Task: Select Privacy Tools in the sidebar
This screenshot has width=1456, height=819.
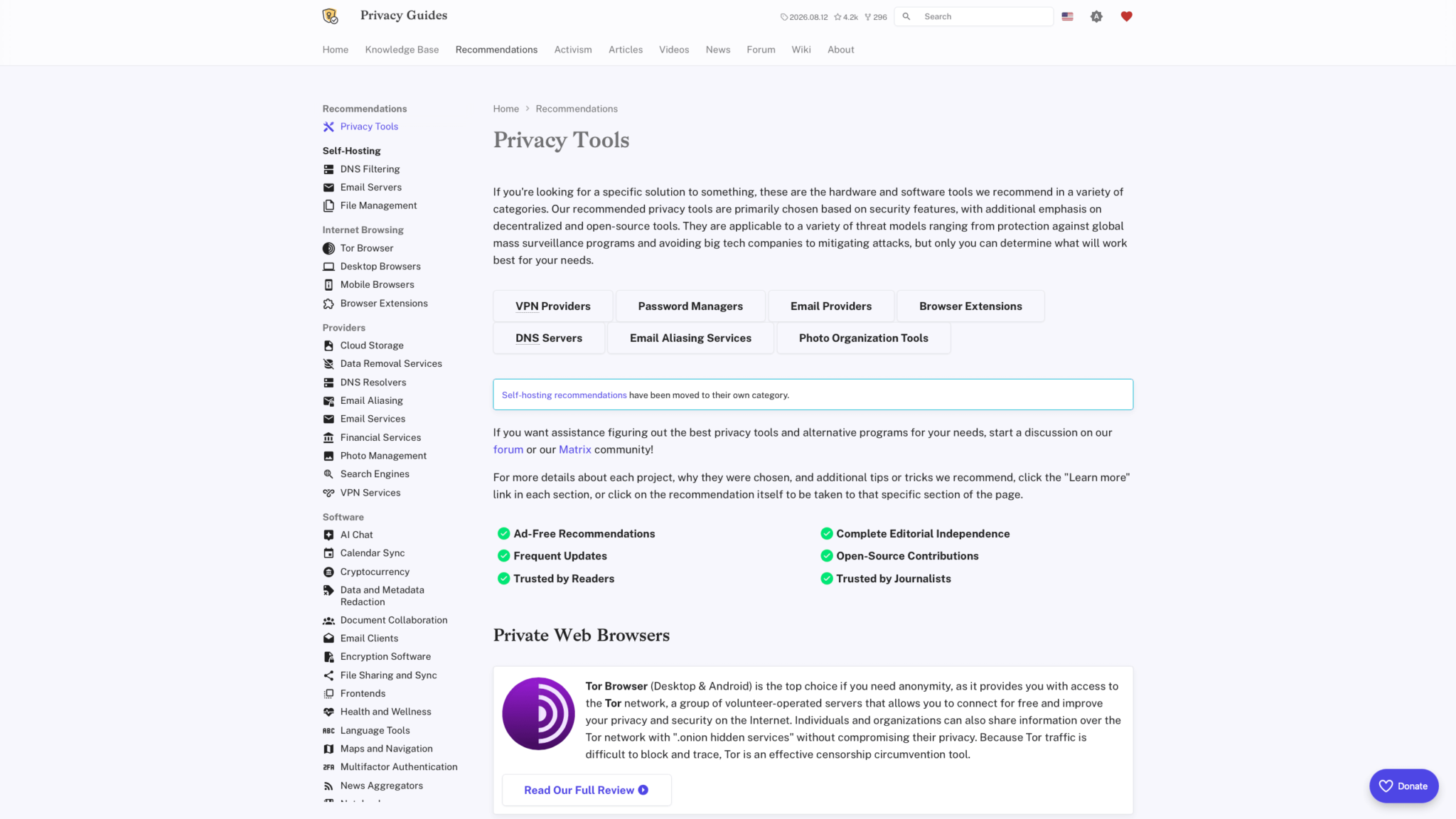Action: tap(369, 127)
